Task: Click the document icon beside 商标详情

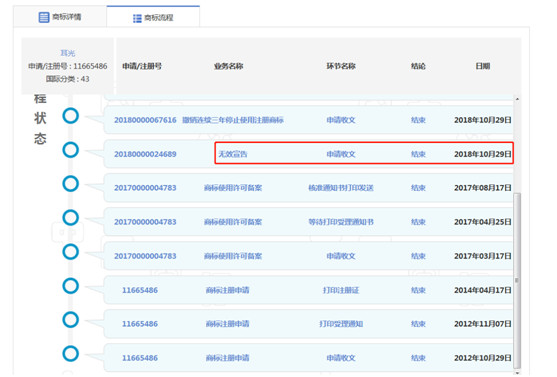Action: pyautogui.click(x=44, y=17)
